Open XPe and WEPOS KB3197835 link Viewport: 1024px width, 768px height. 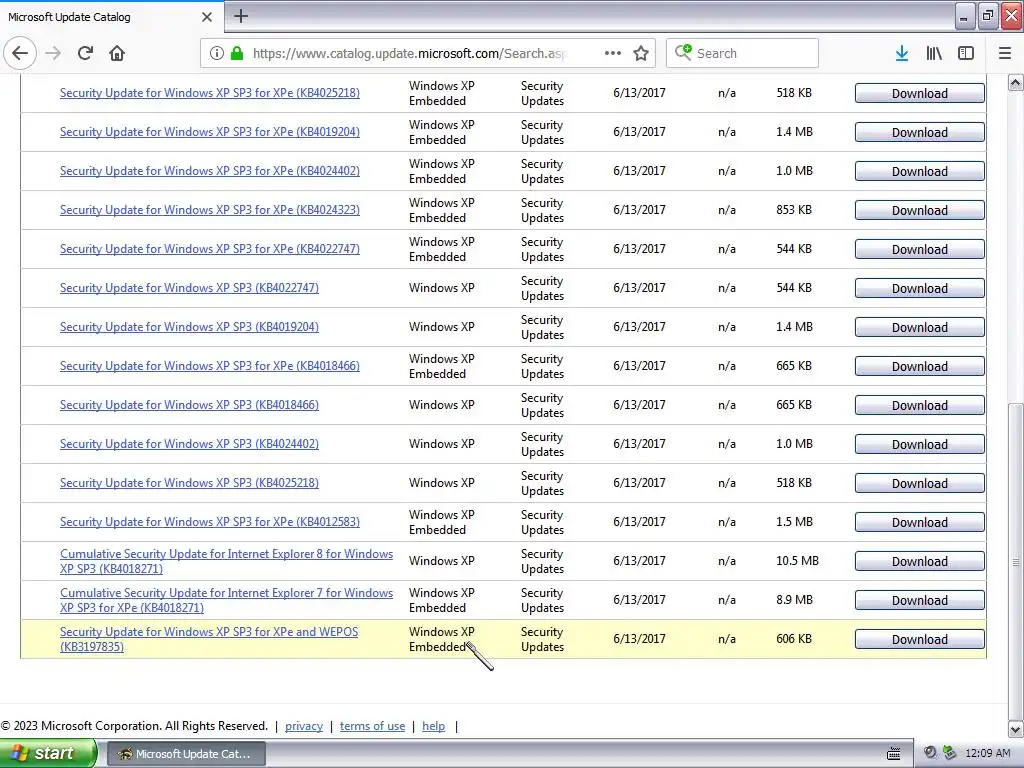click(x=209, y=639)
